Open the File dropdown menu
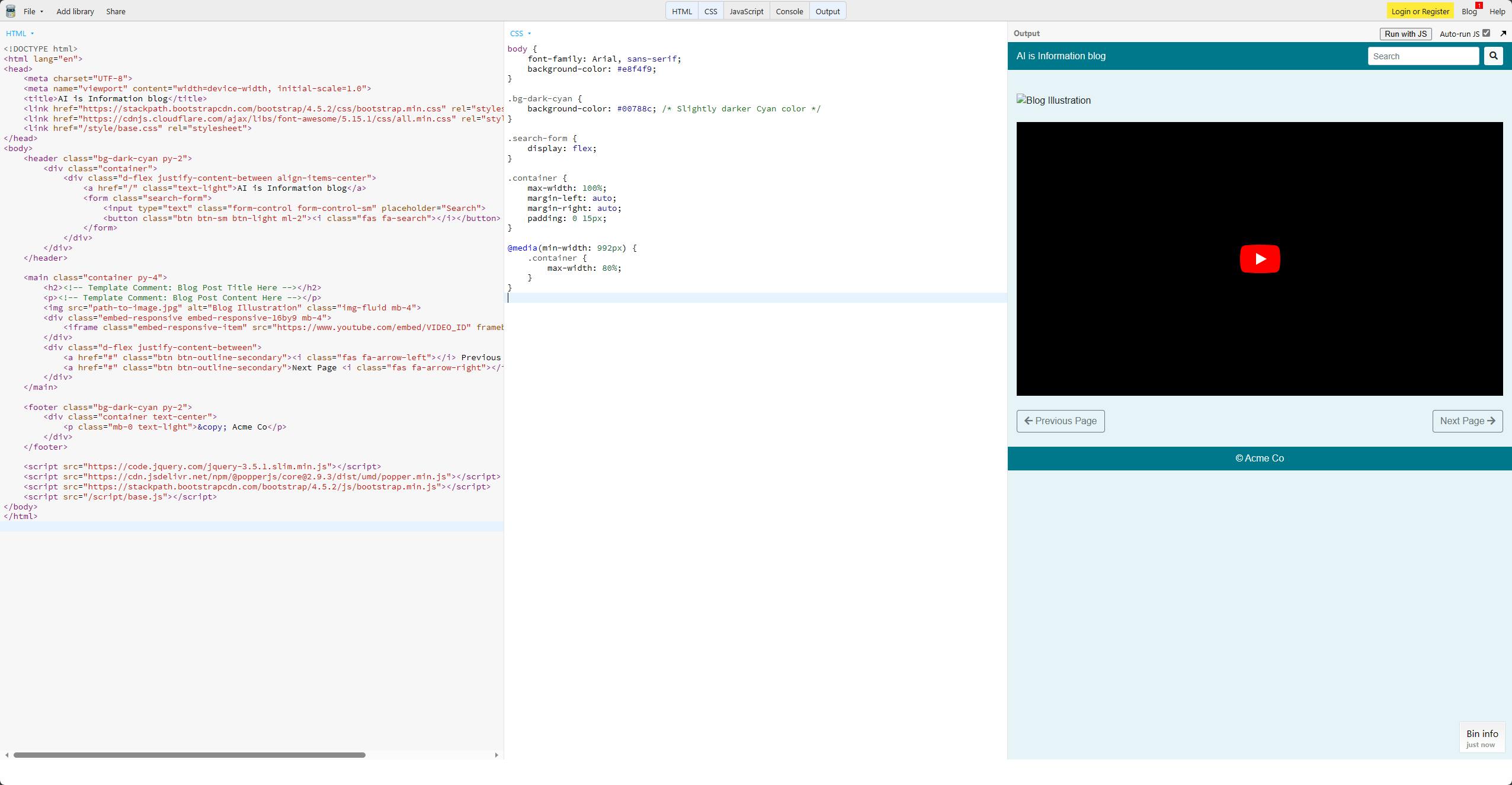Screen dimensions: 1512x785 point(33,11)
